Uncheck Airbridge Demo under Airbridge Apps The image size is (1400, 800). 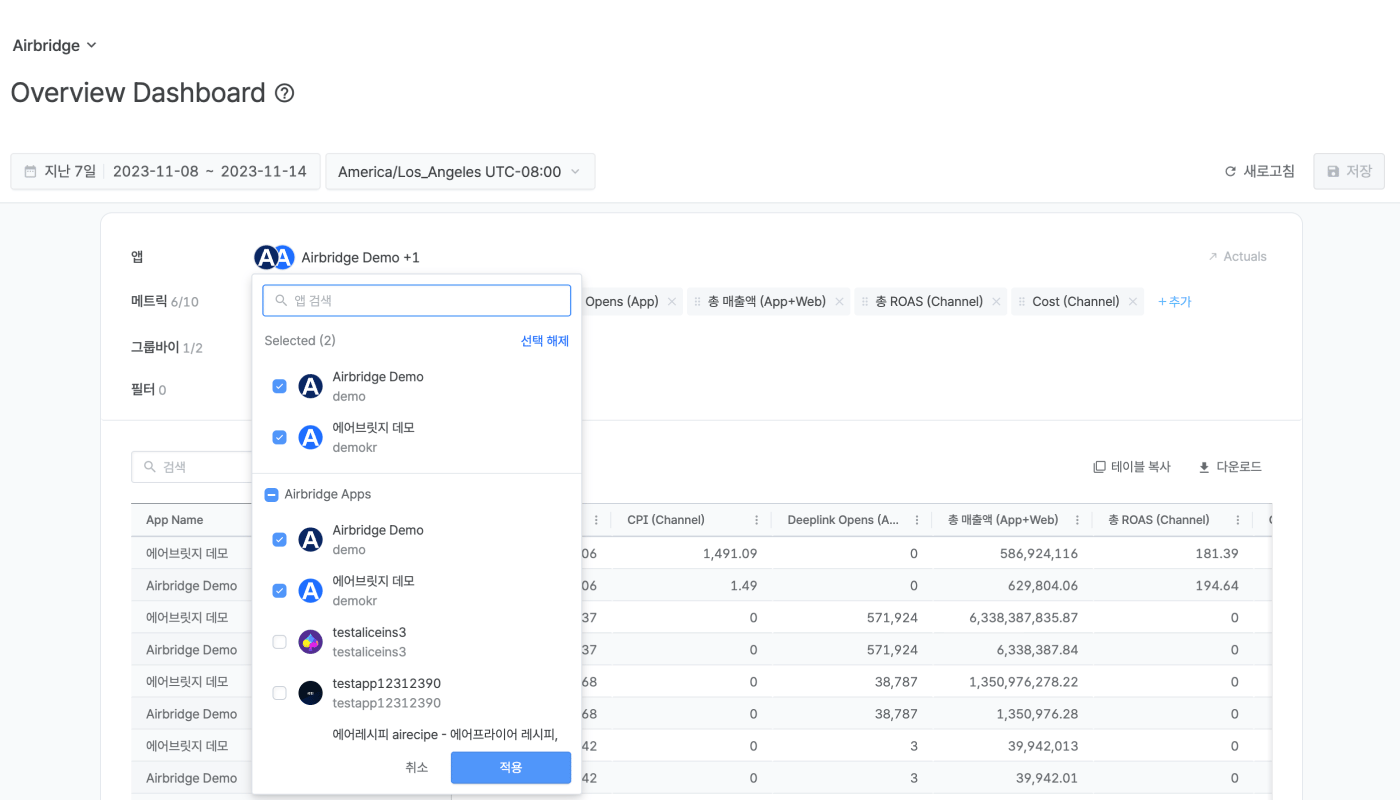pos(280,539)
